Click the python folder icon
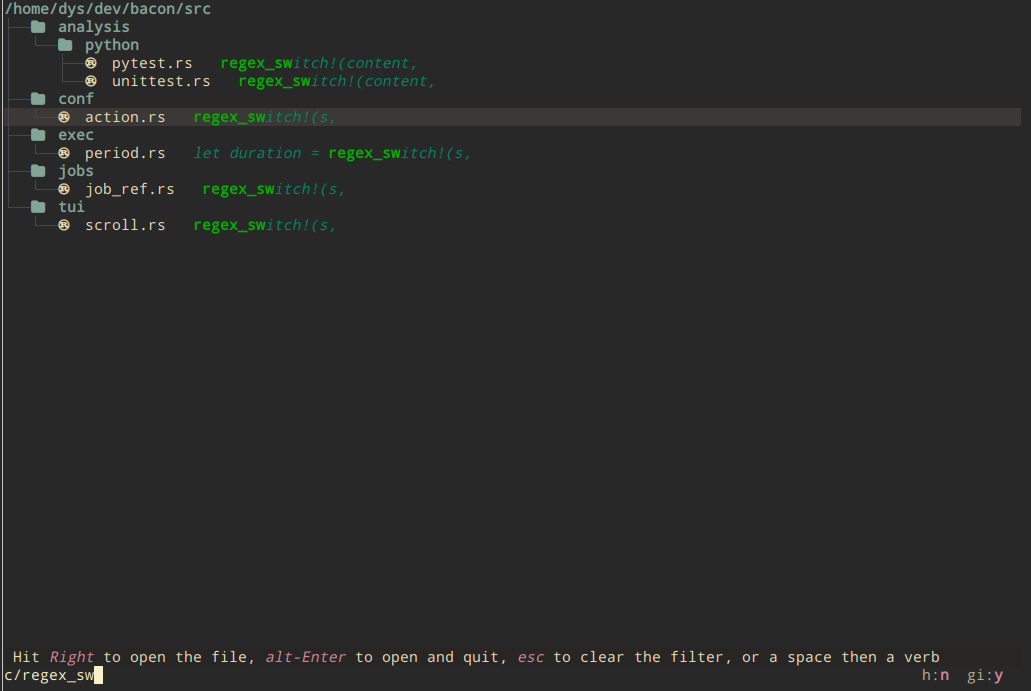 pyautogui.click(x=65, y=45)
